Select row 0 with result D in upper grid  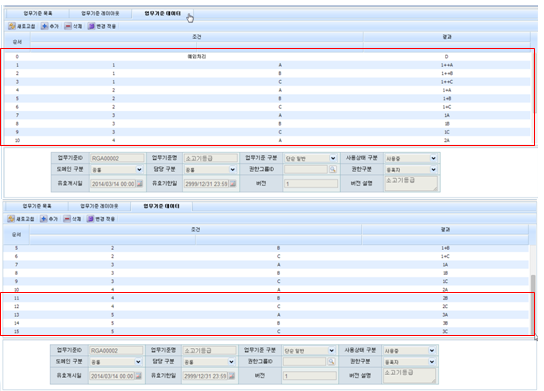(267, 57)
